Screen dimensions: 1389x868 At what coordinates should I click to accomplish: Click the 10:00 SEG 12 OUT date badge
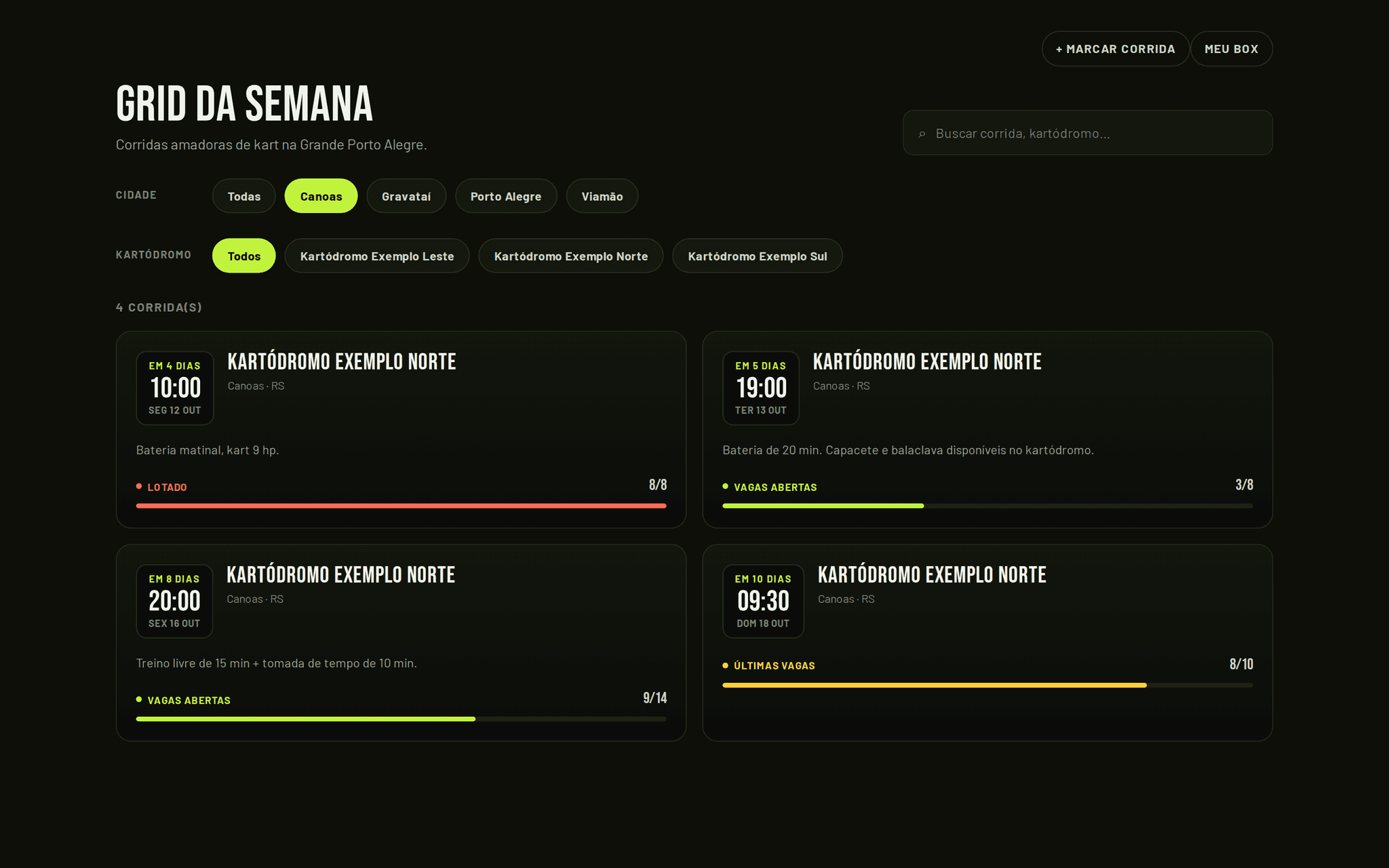[x=175, y=388]
